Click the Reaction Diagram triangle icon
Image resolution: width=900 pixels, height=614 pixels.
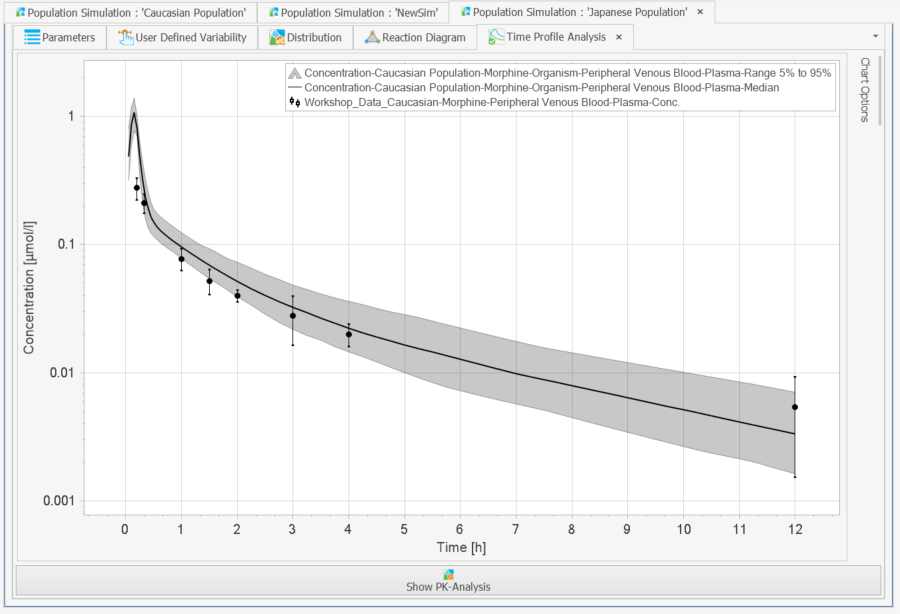[372, 37]
